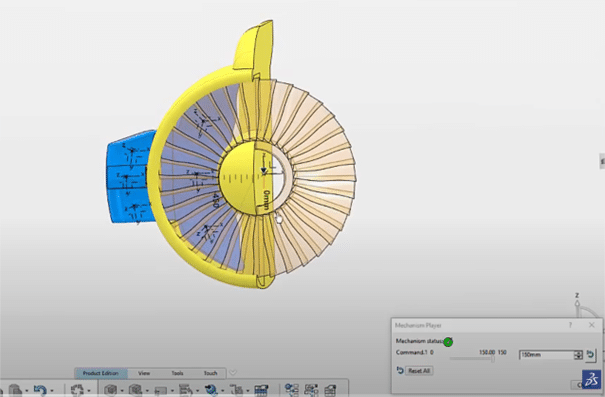Click the Dassault 3DS logo icon
Screen dimensions: 605x397
click(591, 379)
